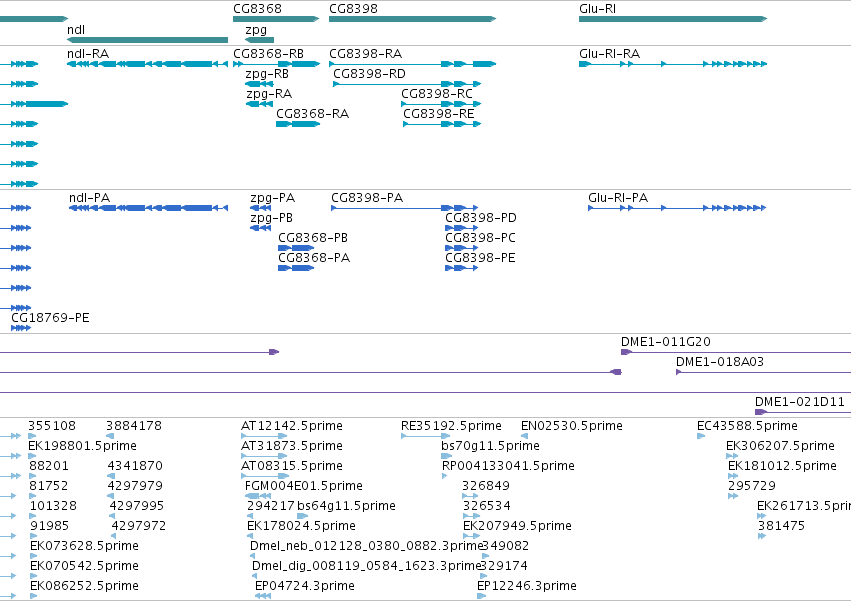Select EST 4297995
Viewport: 851px width, 601px height.
pos(113,516)
